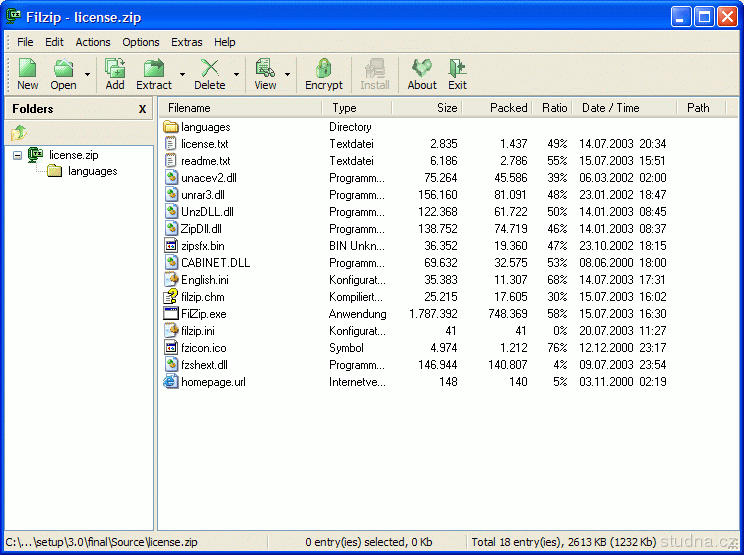Open the Extras menu
744x555 pixels.
coord(186,42)
